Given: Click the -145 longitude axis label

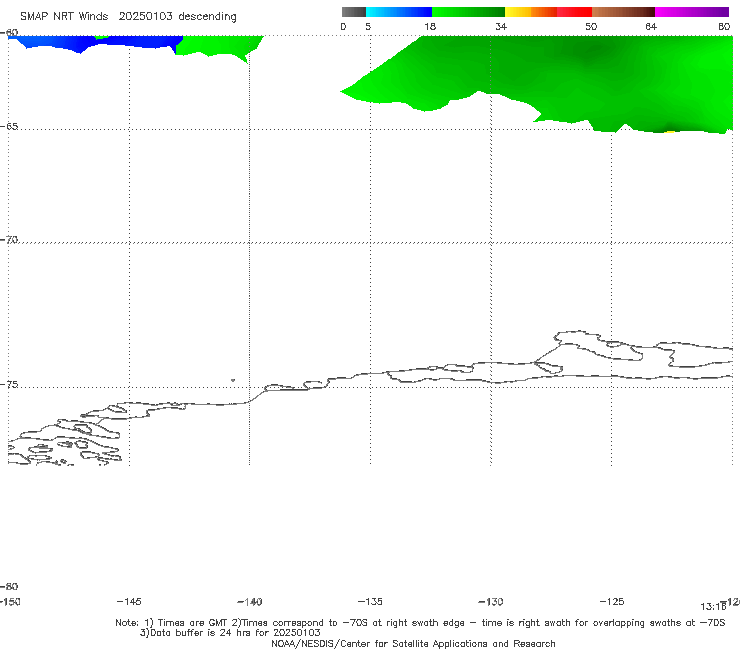Looking at the screenshot, I should tap(129, 601).
